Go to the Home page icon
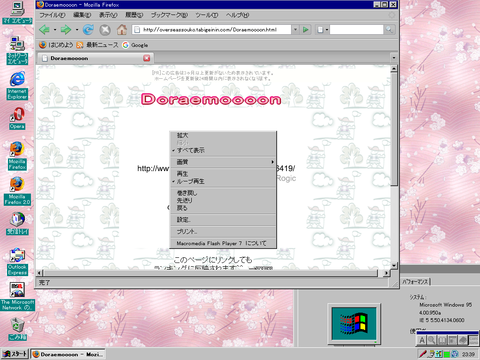This screenshot has height=360, width=480. pos(122,30)
